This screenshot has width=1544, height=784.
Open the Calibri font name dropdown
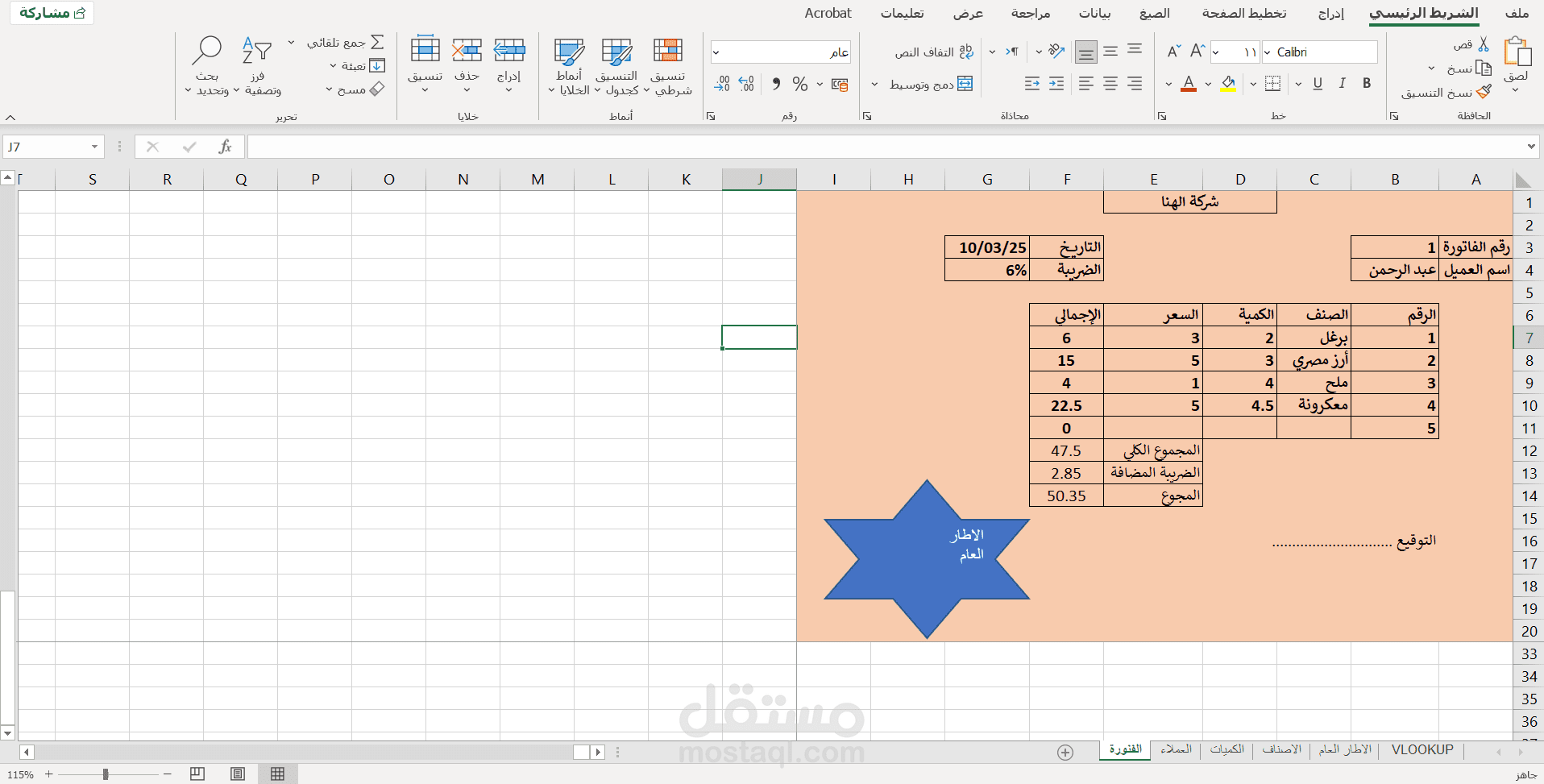[1268, 52]
